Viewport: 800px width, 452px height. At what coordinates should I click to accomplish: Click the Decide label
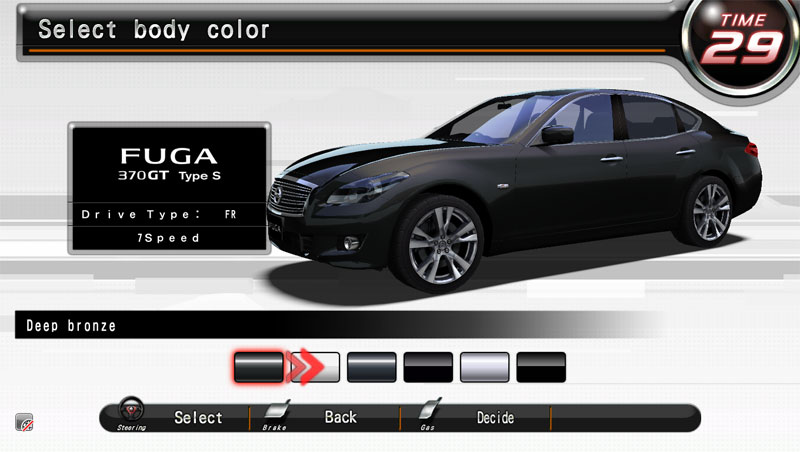pos(495,418)
